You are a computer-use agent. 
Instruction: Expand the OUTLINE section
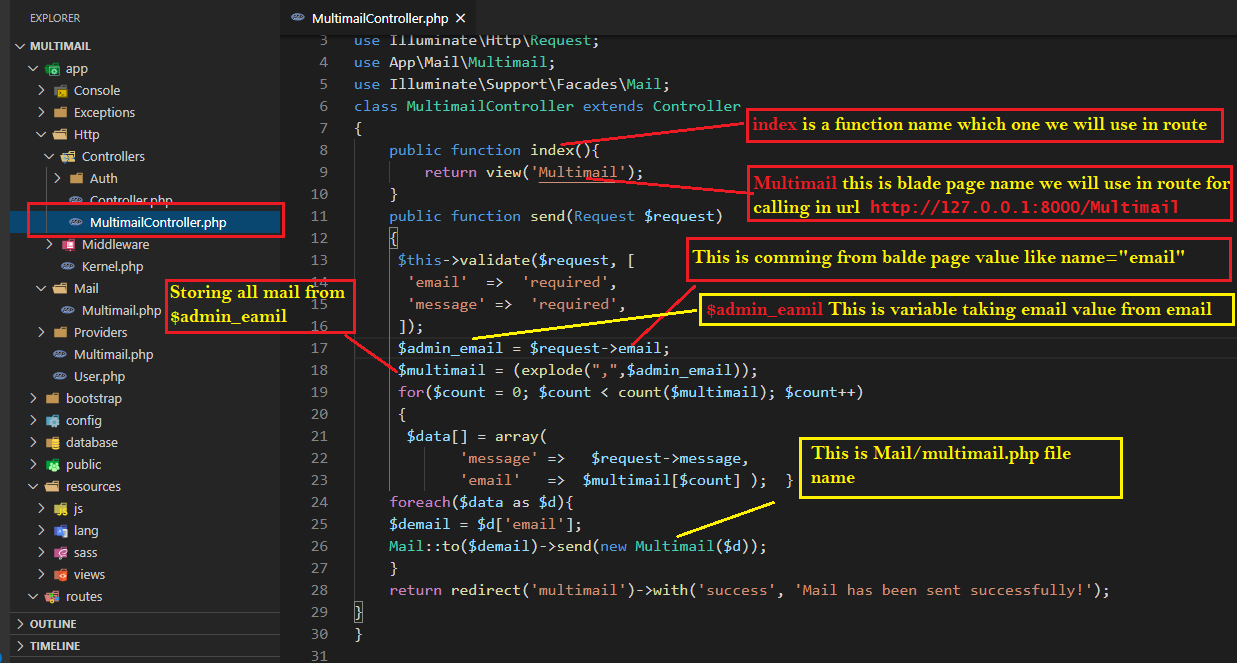pos(52,624)
